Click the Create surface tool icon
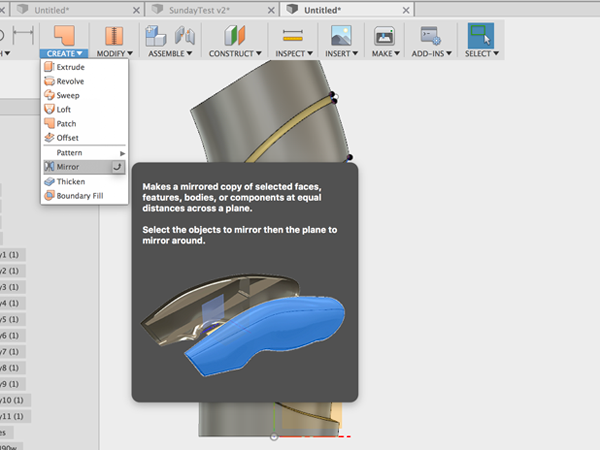600x450 pixels. pyautogui.click(x=64, y=36)
